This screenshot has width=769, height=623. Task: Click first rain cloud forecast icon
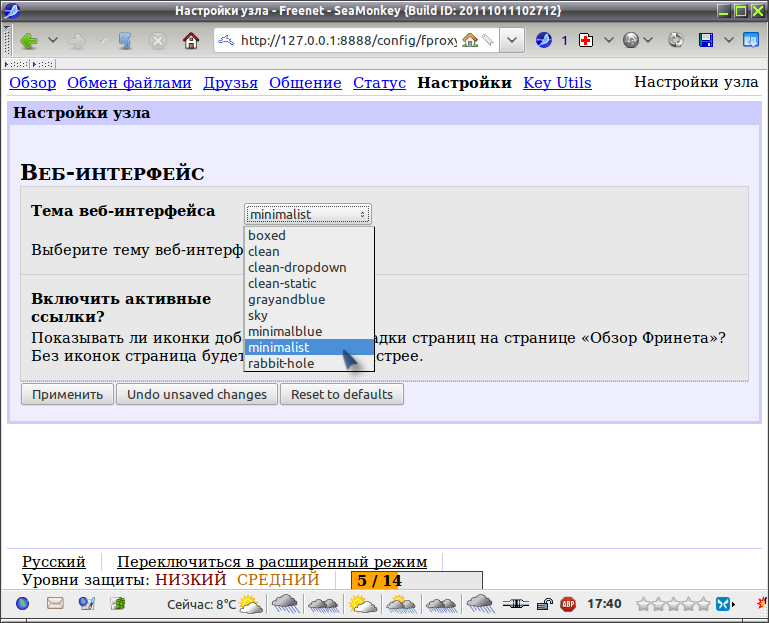(x=285, y=604)
